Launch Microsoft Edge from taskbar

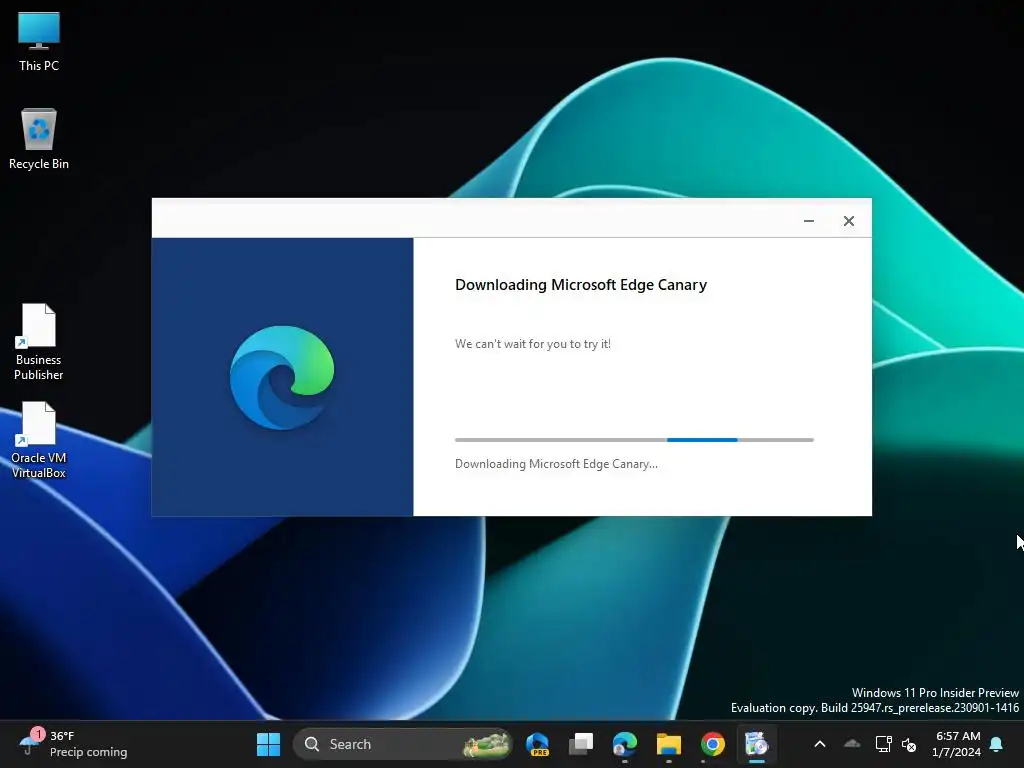click(x=624, y=744)
